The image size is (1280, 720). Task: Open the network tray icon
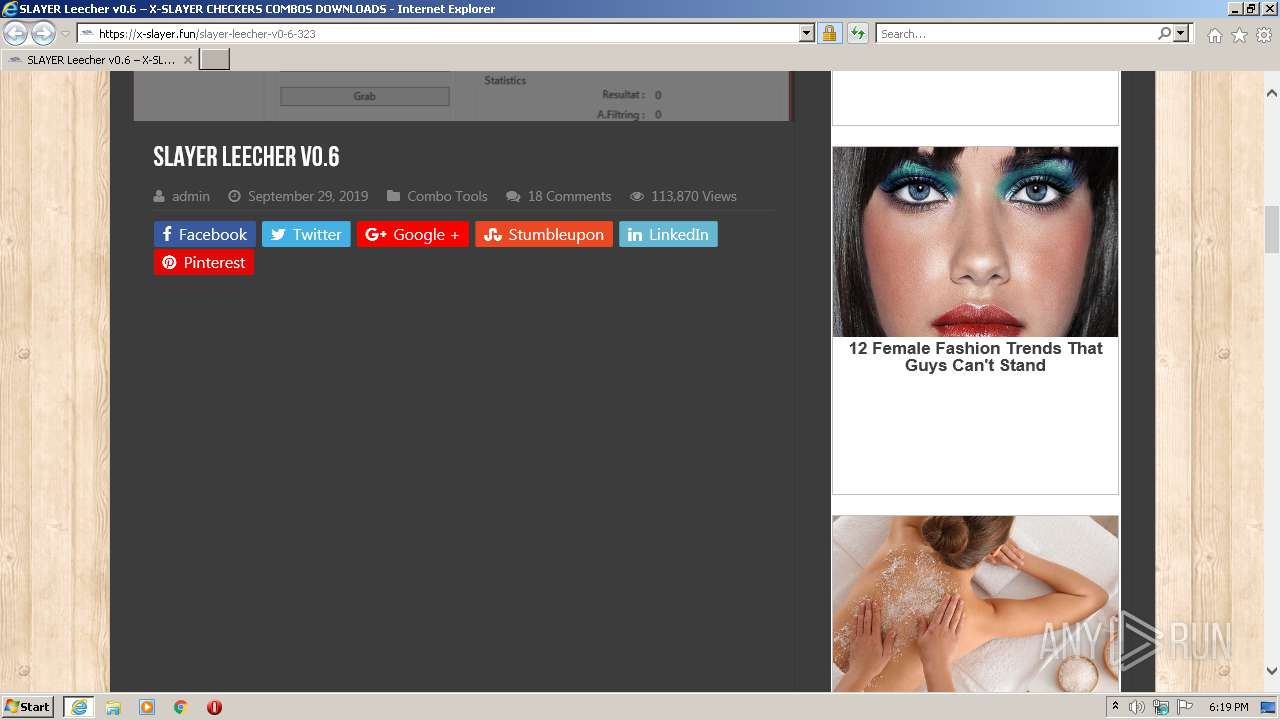(1161, 707)
